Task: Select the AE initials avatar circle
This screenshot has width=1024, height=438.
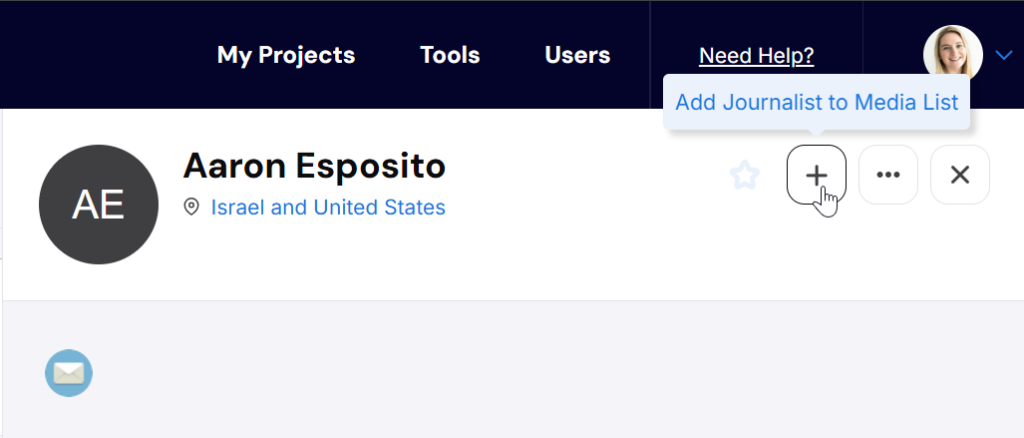Action: (99, 204)
